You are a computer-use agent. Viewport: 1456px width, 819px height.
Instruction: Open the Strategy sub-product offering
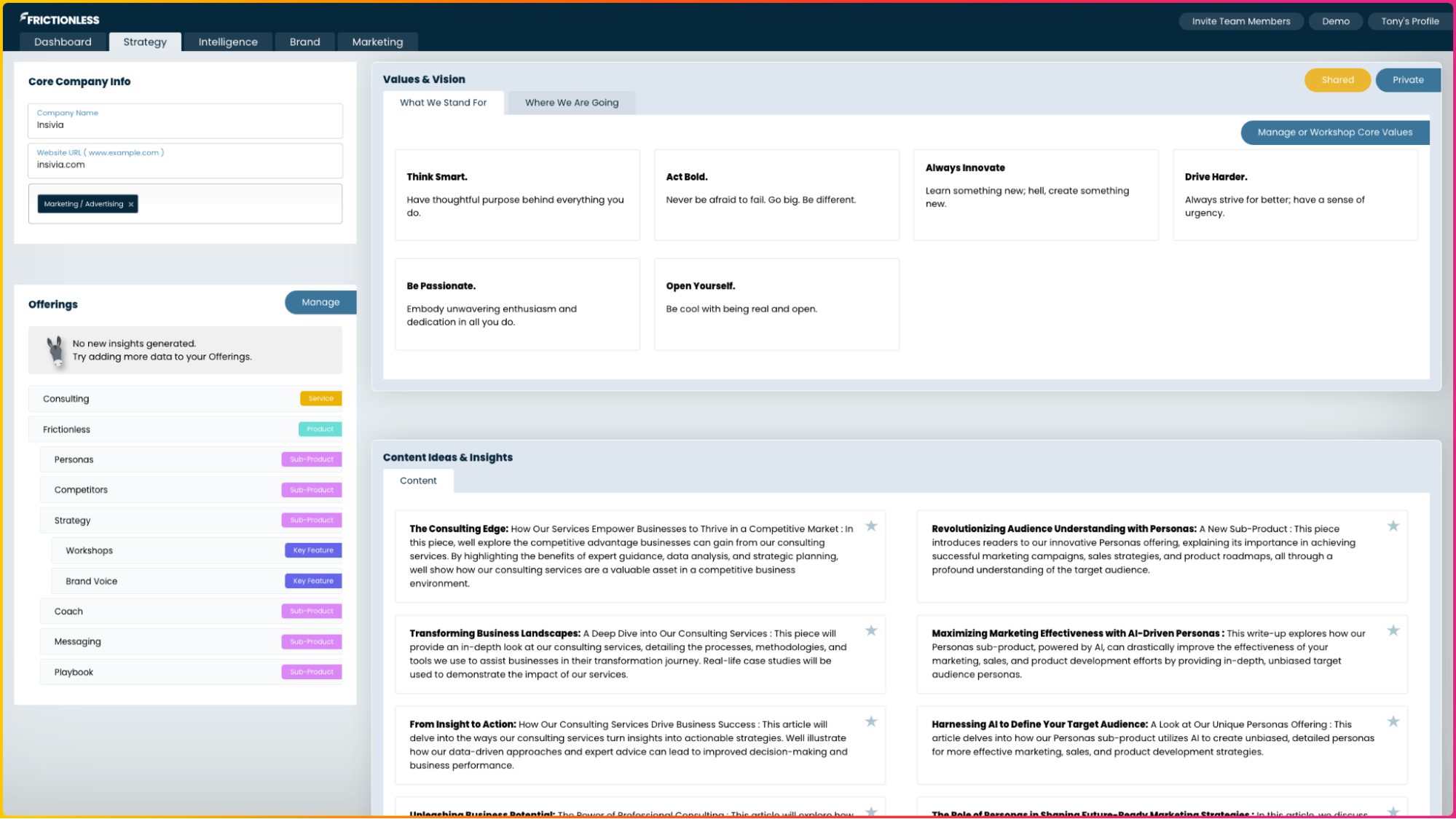pos(72,521)
